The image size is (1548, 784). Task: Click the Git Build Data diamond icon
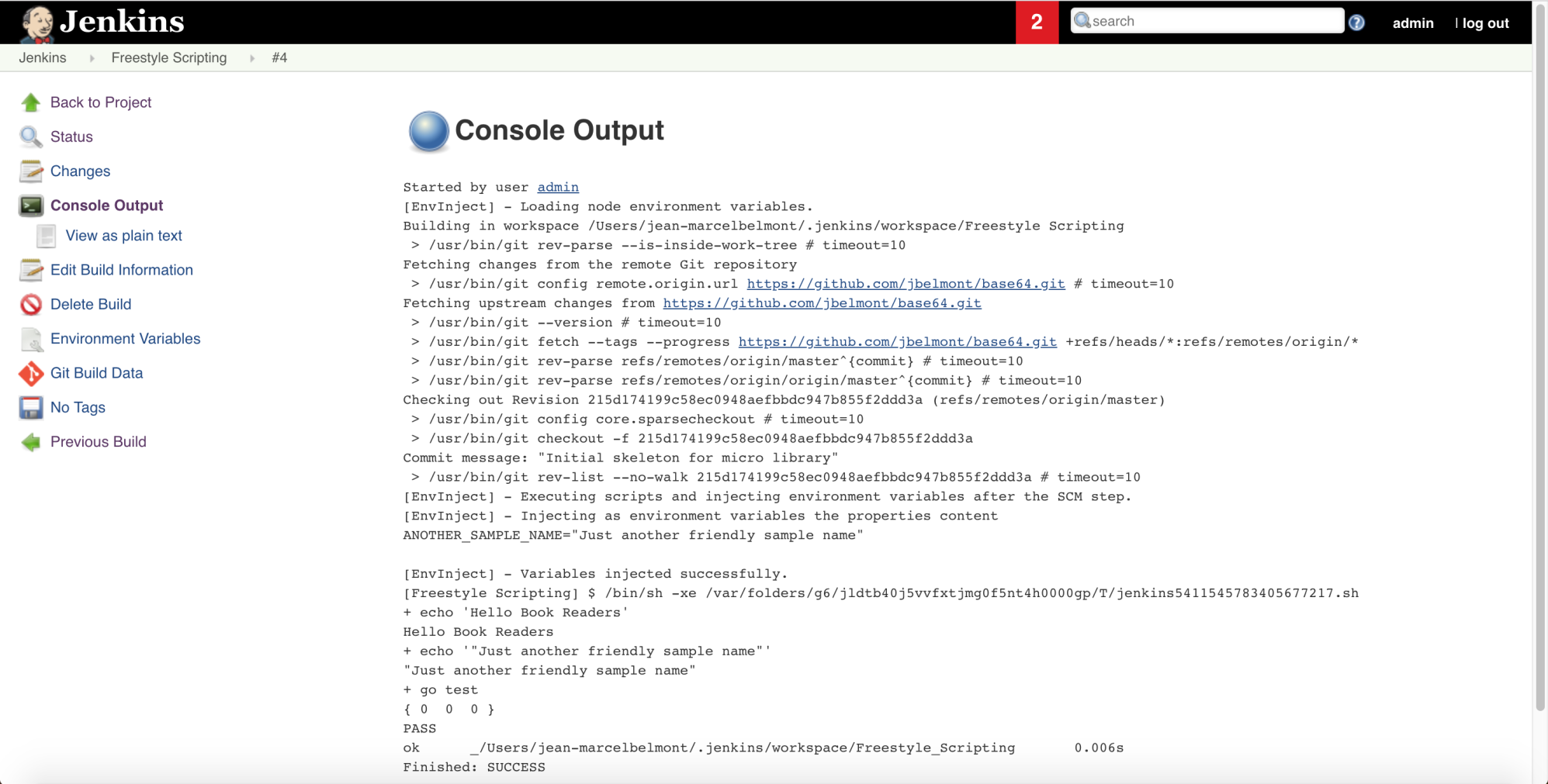click(x=31, y=373)
